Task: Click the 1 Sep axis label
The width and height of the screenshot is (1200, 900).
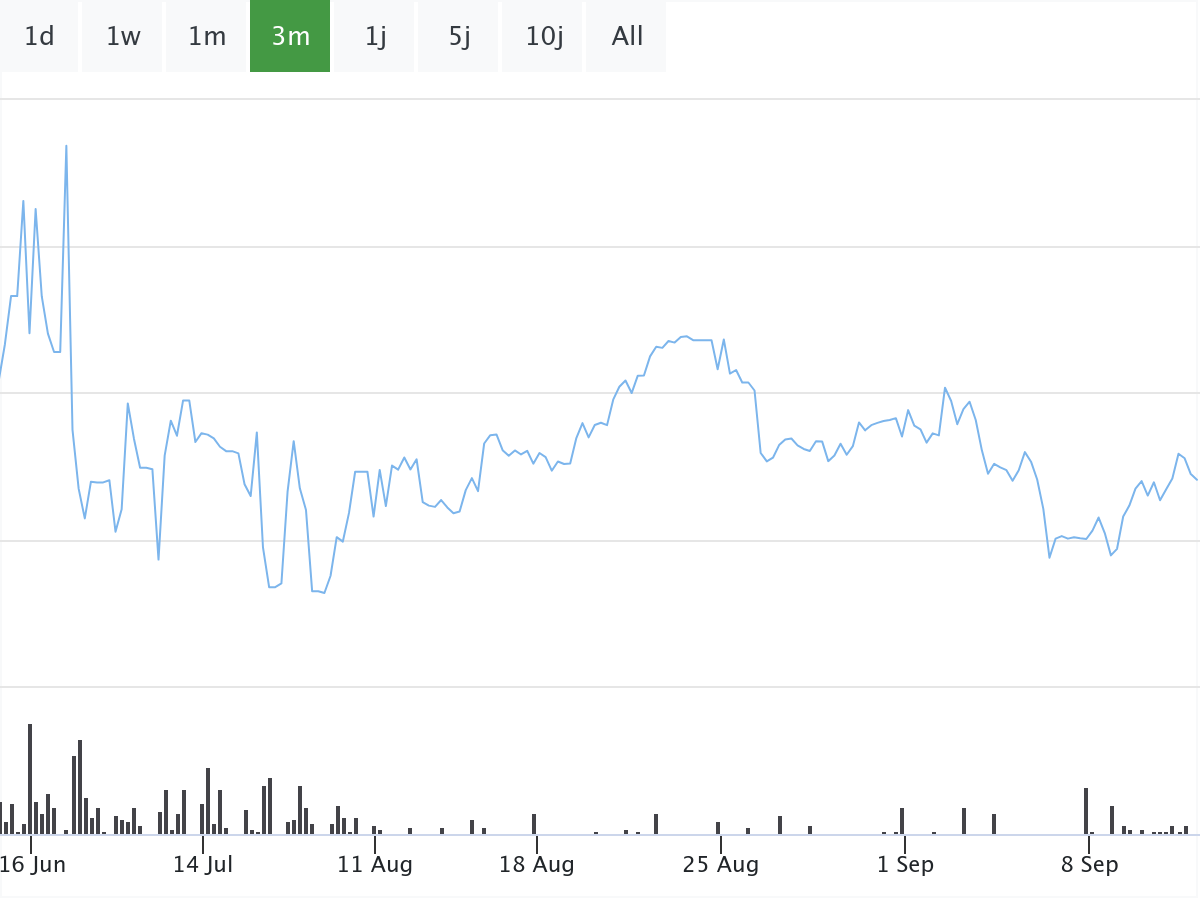Action: (905, 864)
